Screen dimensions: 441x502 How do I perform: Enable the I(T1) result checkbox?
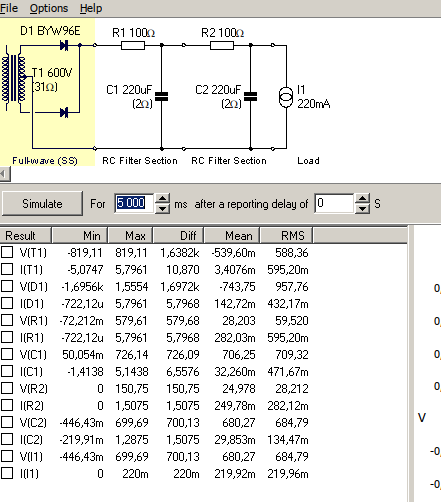(7, 269)
